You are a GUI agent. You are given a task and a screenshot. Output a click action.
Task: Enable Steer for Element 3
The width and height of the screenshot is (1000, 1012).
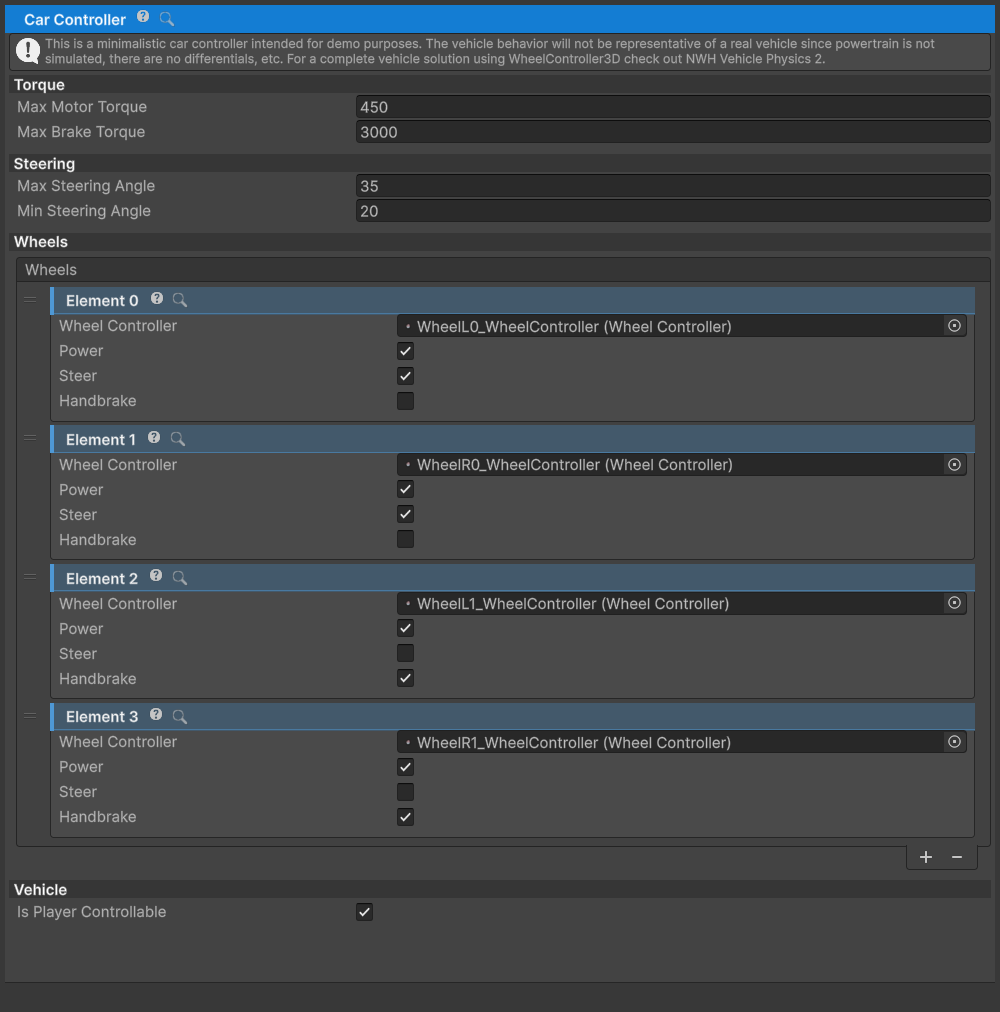(x=405, y=792)
